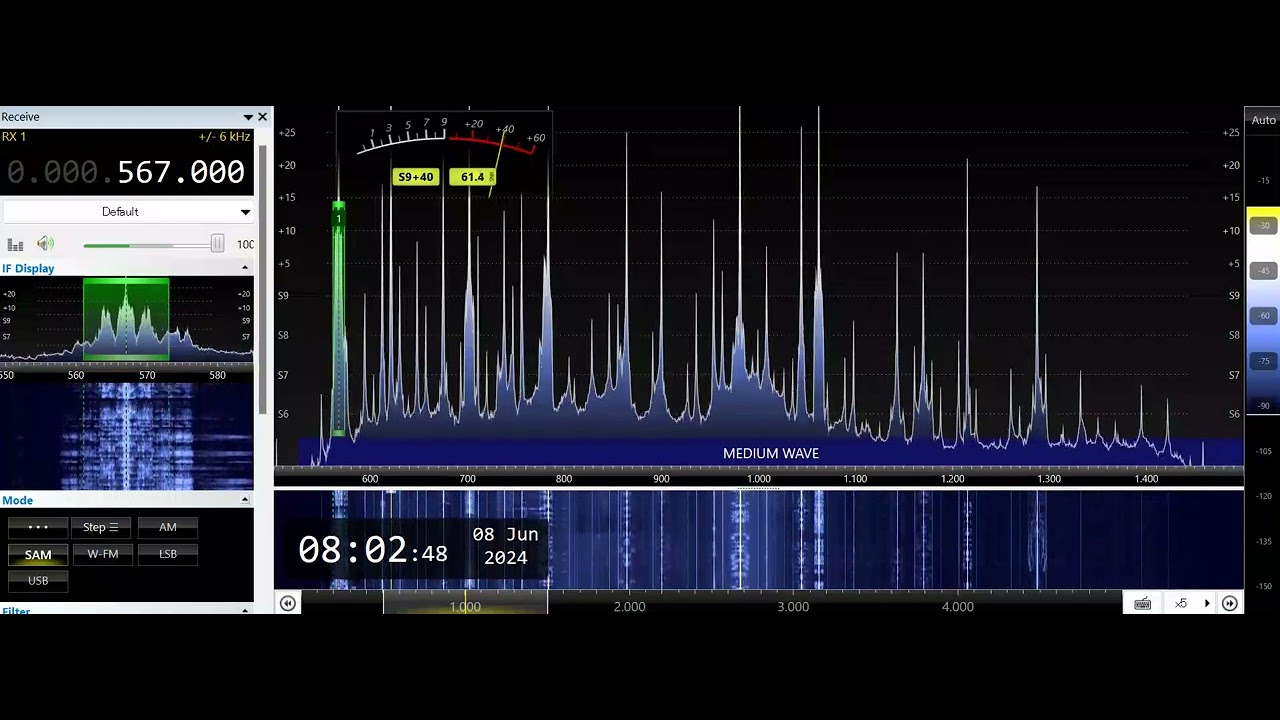Image resolution: width=1280 pixels, height=720 pixels.
Task: Click the three-dots more modes button
Action: point(38,527)
